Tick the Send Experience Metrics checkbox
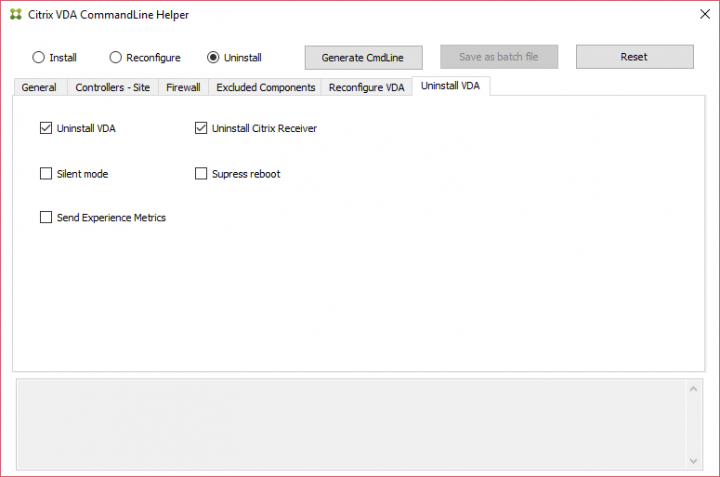 coord(46,217)
